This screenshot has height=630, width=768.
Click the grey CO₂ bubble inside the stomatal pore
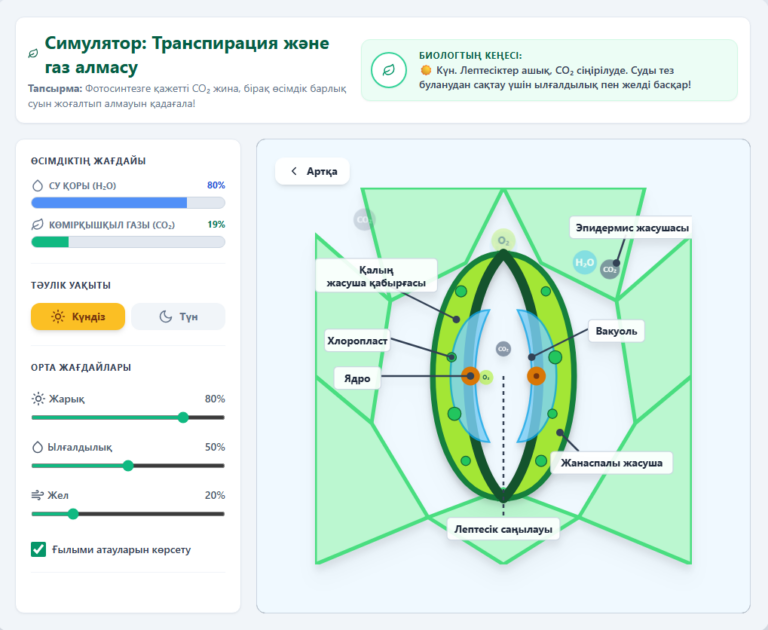504,349
